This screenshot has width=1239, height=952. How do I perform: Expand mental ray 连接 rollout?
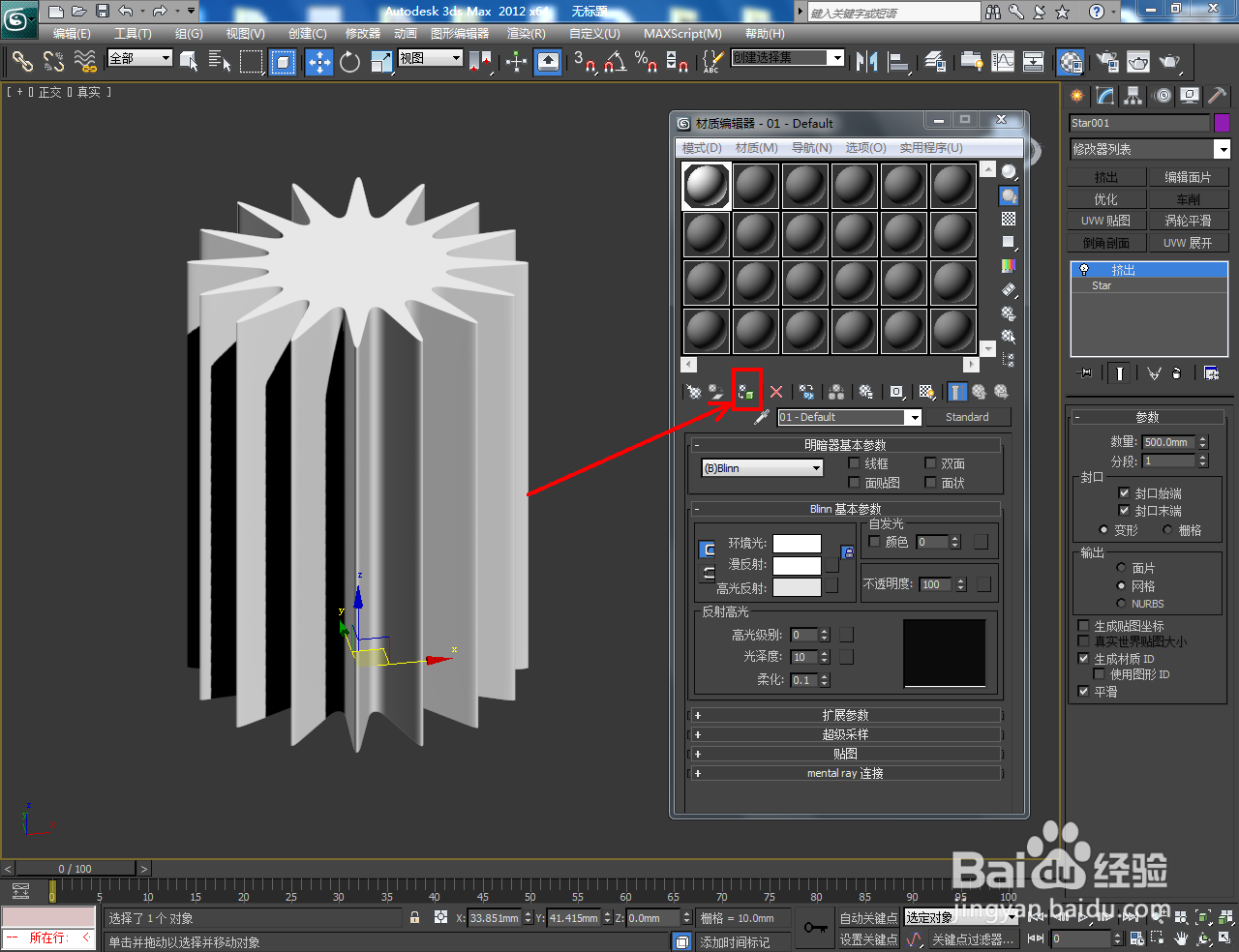pyautogui.click(x=845, y=773)
